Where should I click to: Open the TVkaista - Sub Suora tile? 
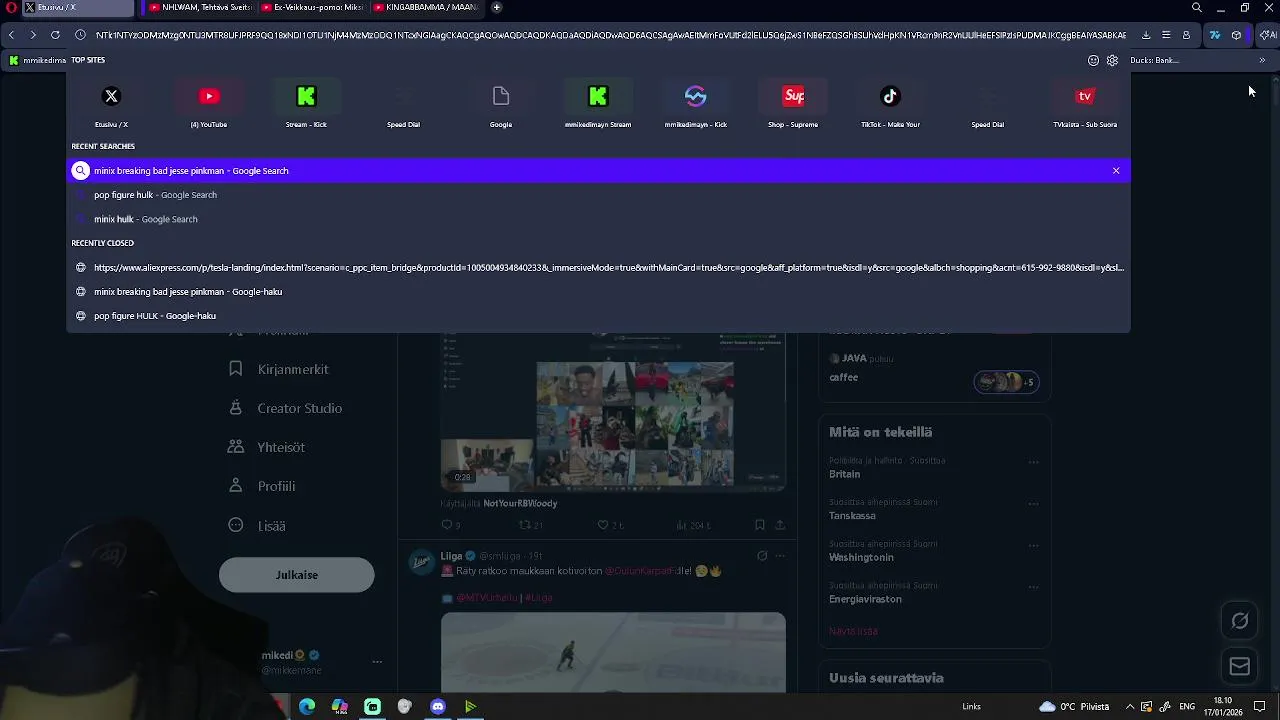[1085, 105]
